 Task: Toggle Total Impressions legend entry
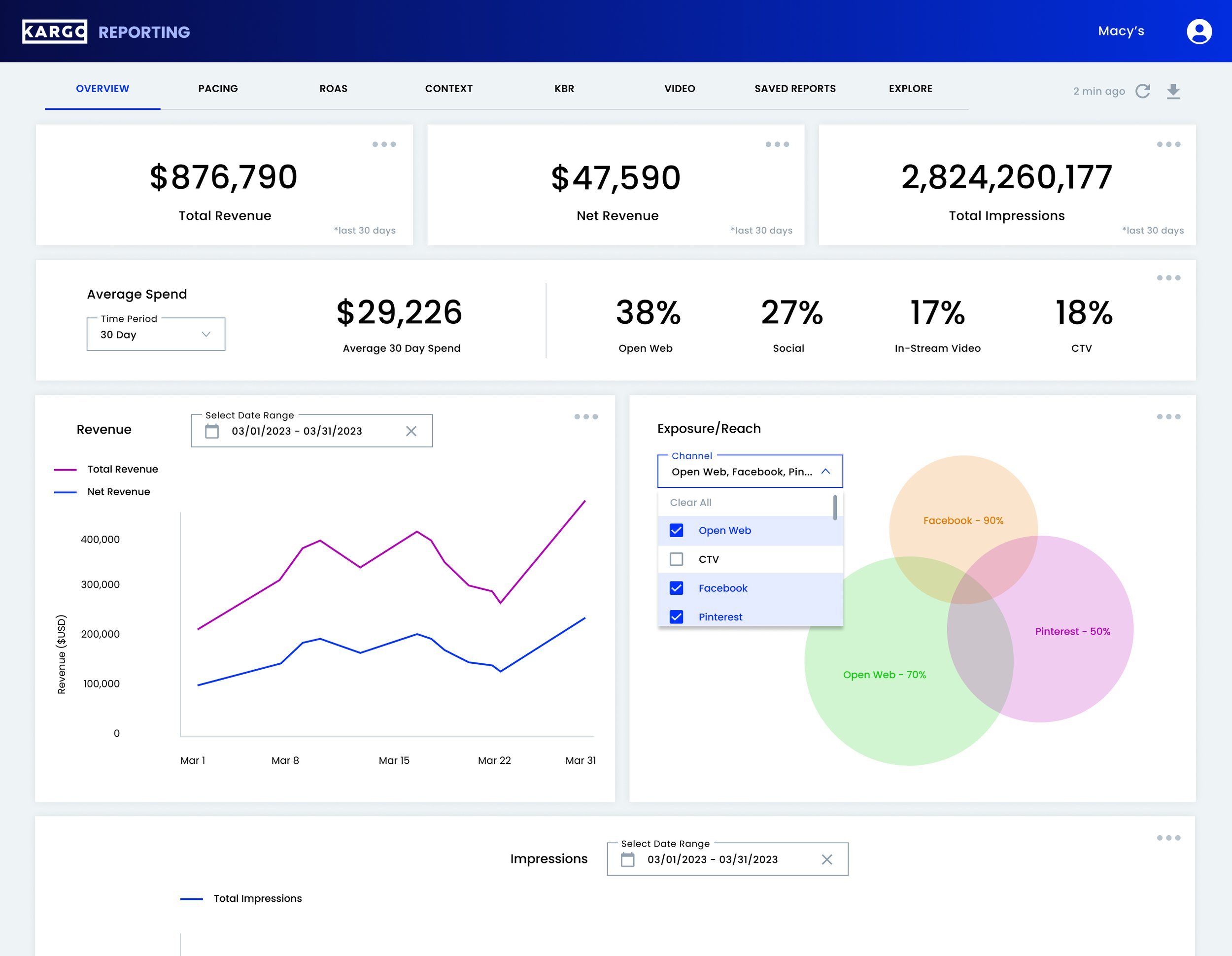(x=241, y=898)
